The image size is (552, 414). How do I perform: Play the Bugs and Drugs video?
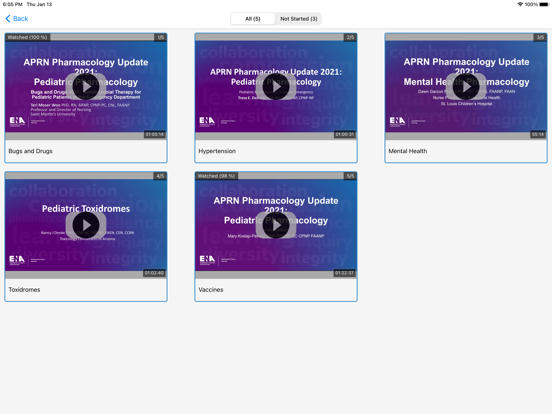click(86, 87)
